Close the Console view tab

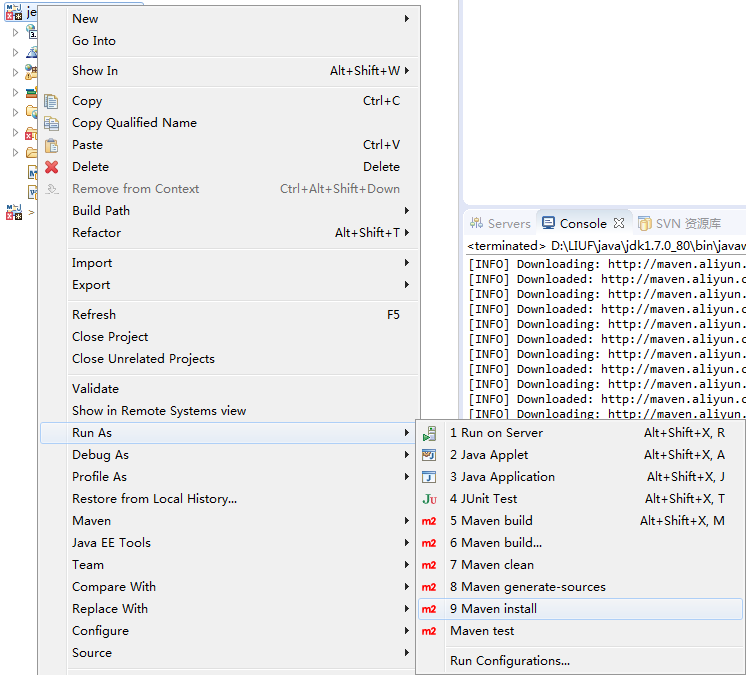[618, 223]
